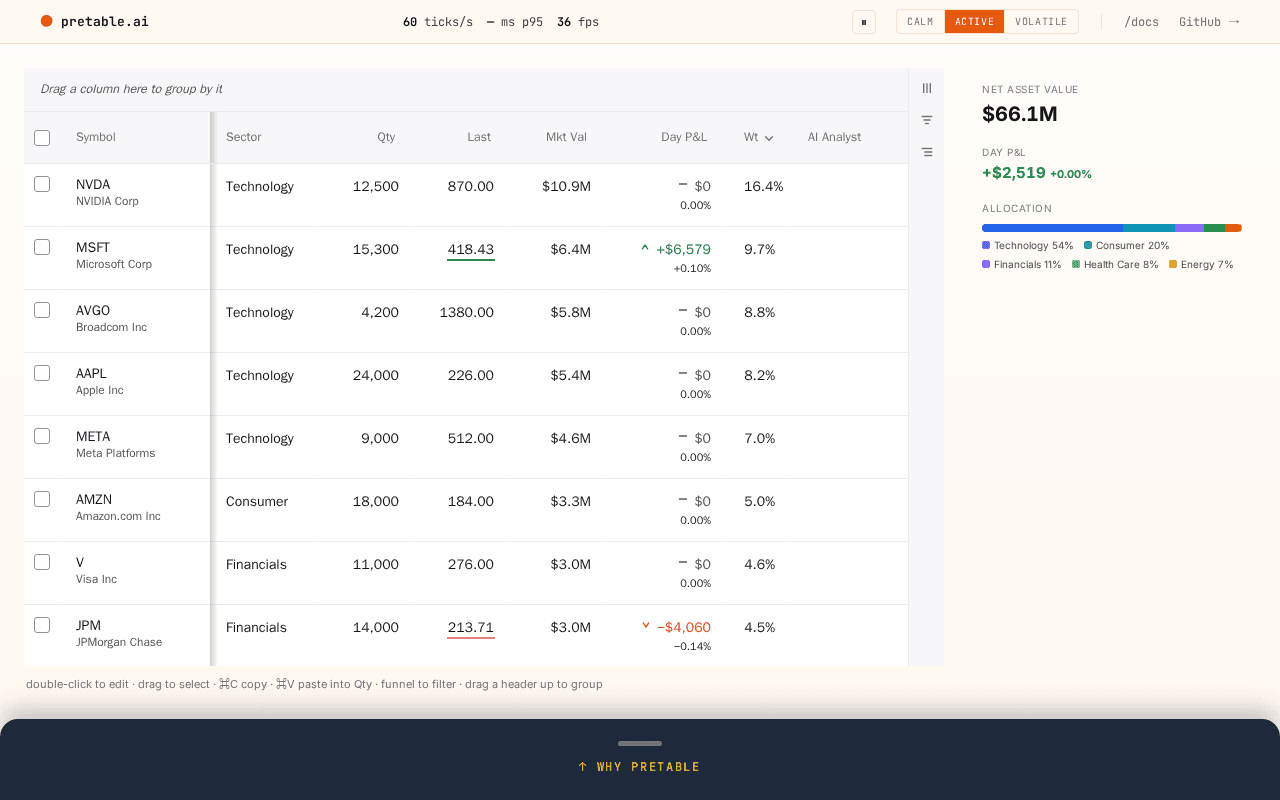Open the row grouping panel icon
Screen dimensions: 1280x800
pyautogui.click(x=927, y=152)
